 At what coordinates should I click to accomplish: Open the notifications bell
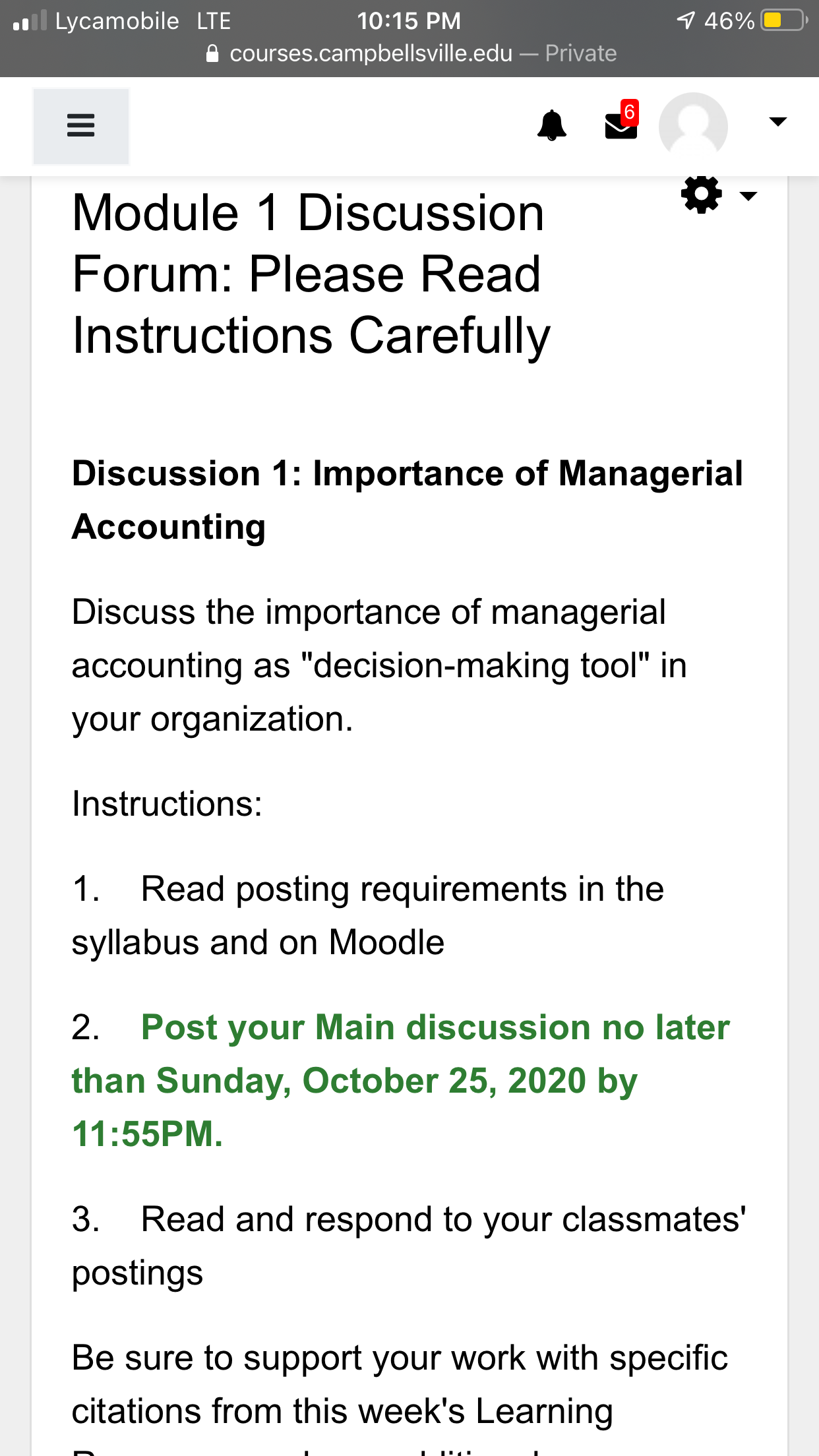(x=552, y=125)
